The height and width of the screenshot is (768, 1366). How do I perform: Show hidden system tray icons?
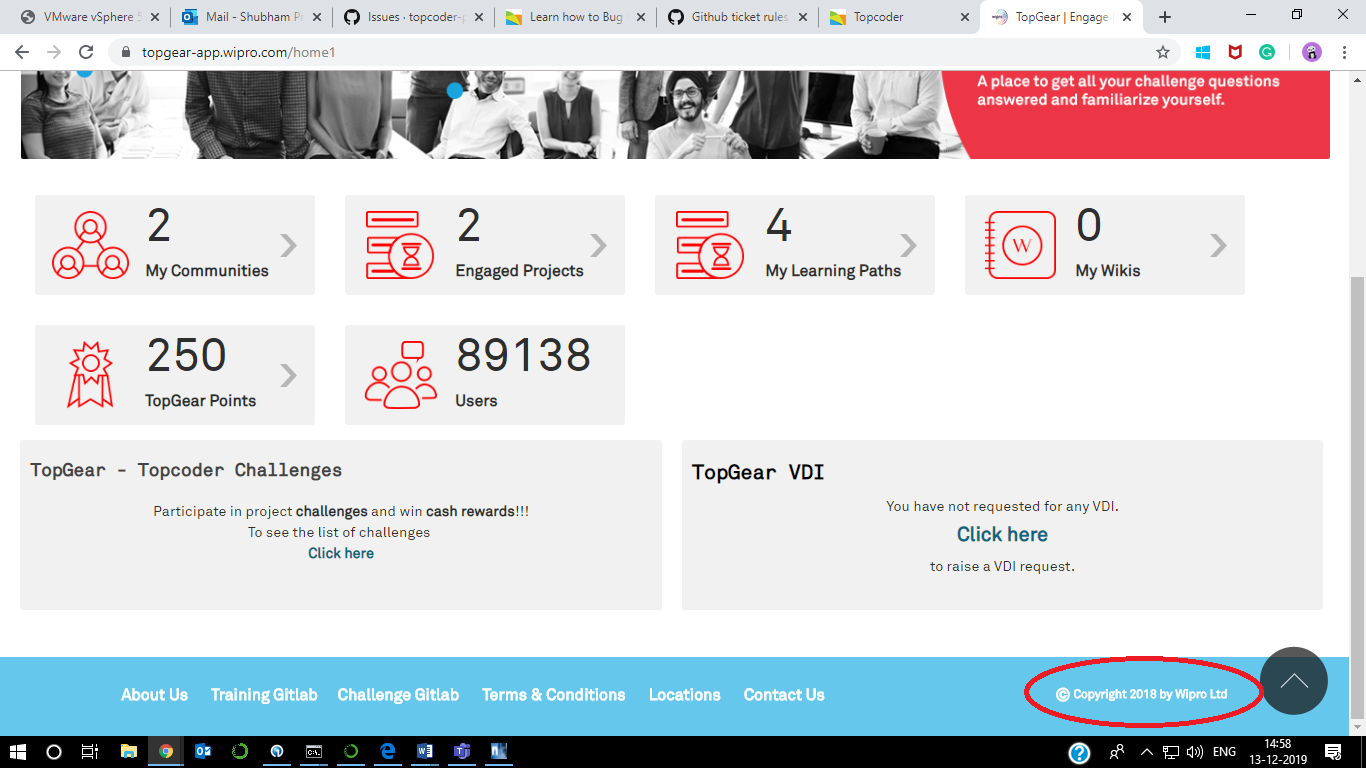1147,752
